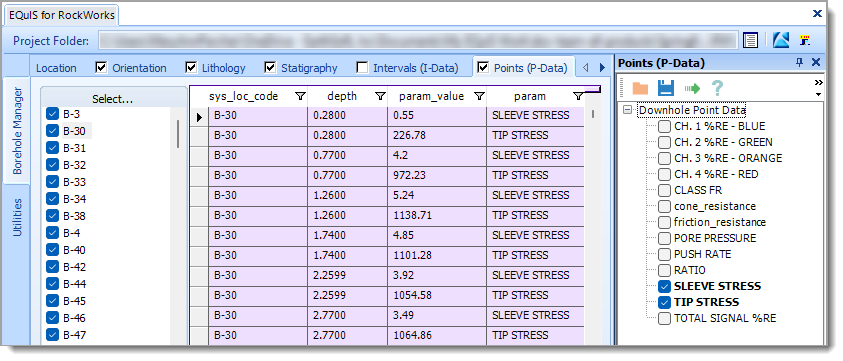The width and height of the screenshot is (843, 361).
Task: Toggle the Orientation tab checkbox
Action: 101,67
